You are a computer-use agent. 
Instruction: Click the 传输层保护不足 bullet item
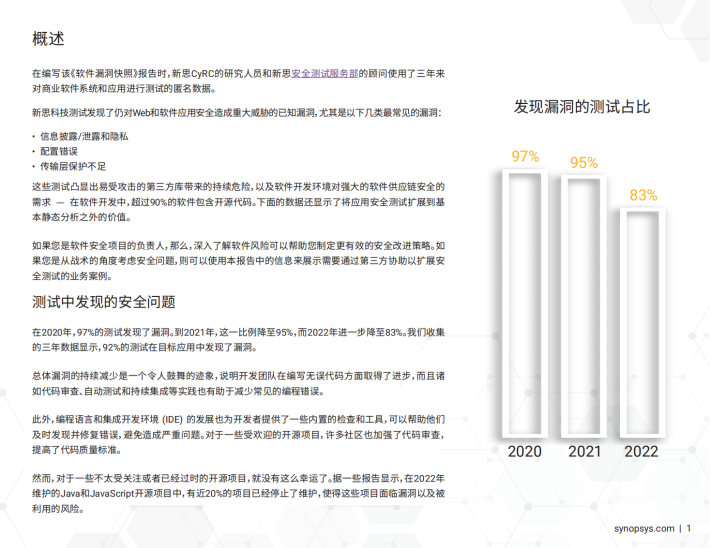[72, 165]
